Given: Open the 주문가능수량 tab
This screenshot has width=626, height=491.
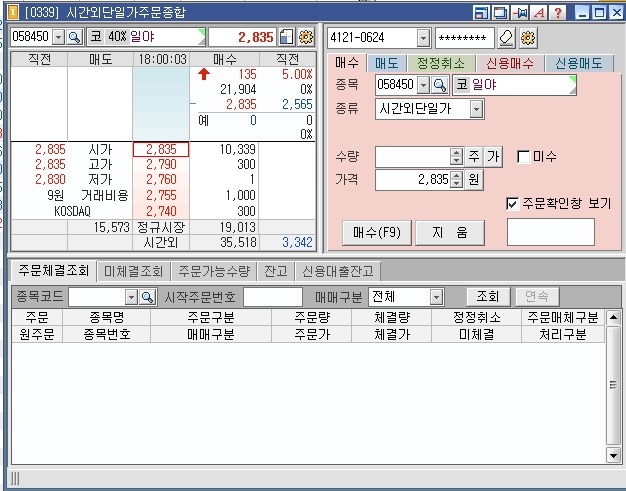Looking at the screenshot, I should pyautogui.click(x=214, y=272).
